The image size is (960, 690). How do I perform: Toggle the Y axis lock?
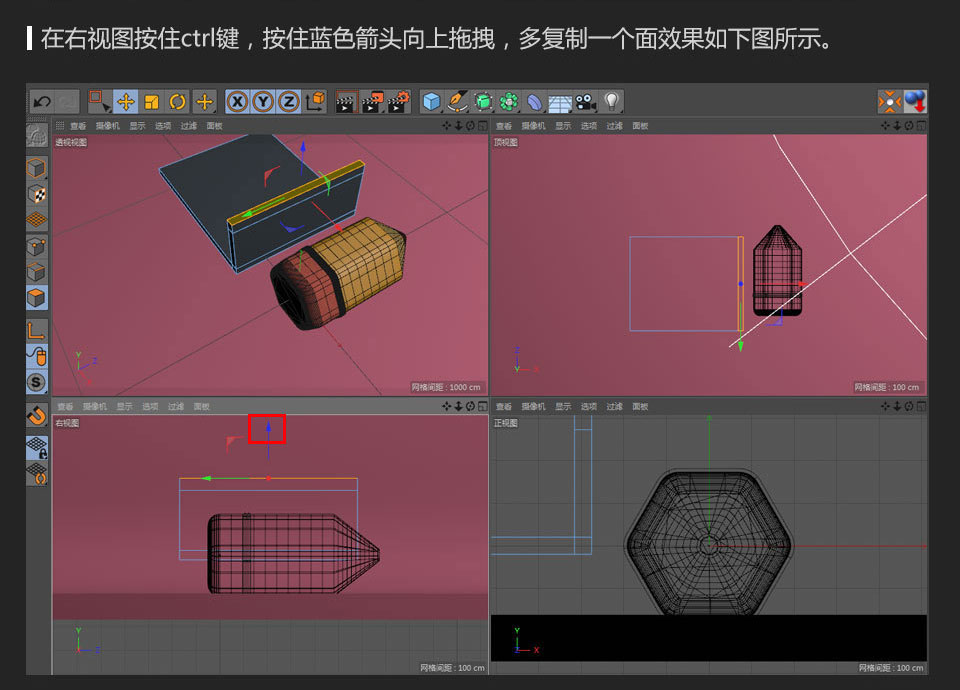[261, 101]
